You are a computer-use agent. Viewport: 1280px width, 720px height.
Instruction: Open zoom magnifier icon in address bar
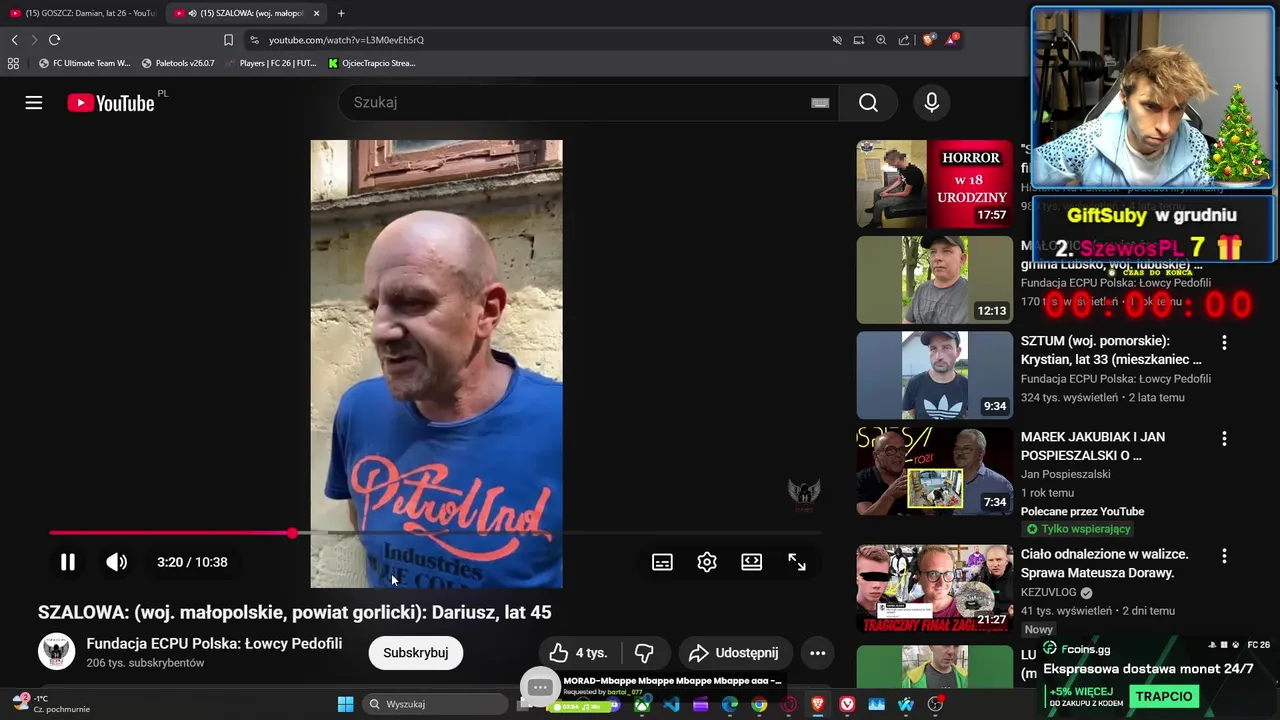pyautogui.click(x=881, y=40)
